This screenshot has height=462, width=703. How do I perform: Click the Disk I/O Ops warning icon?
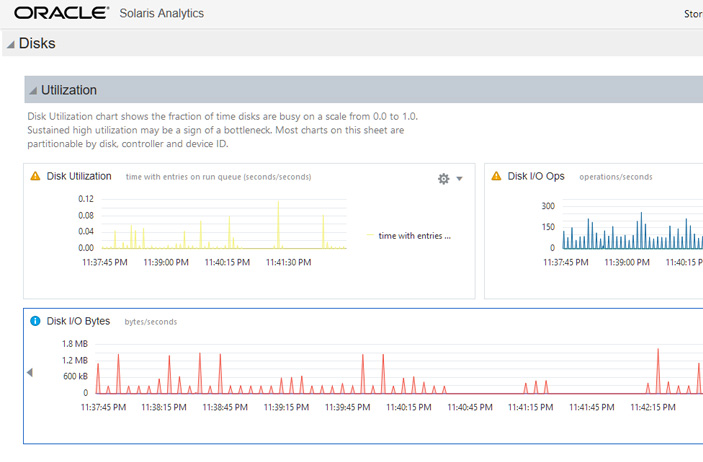[496, 176]
